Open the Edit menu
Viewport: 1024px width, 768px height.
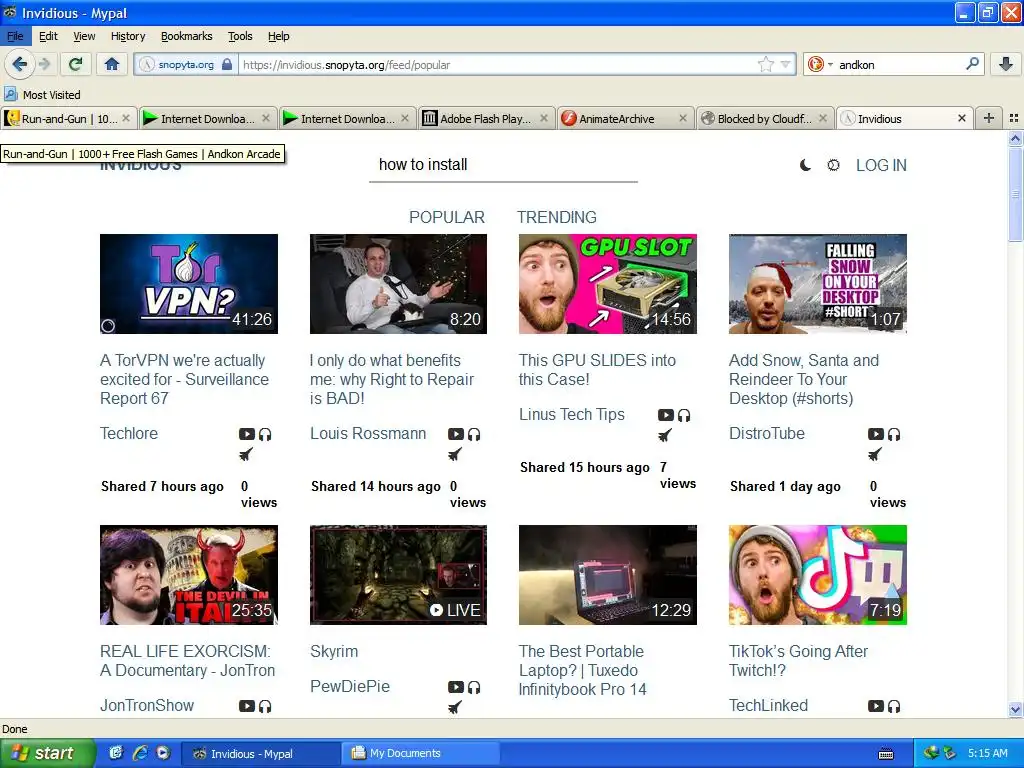pos(48,36)
